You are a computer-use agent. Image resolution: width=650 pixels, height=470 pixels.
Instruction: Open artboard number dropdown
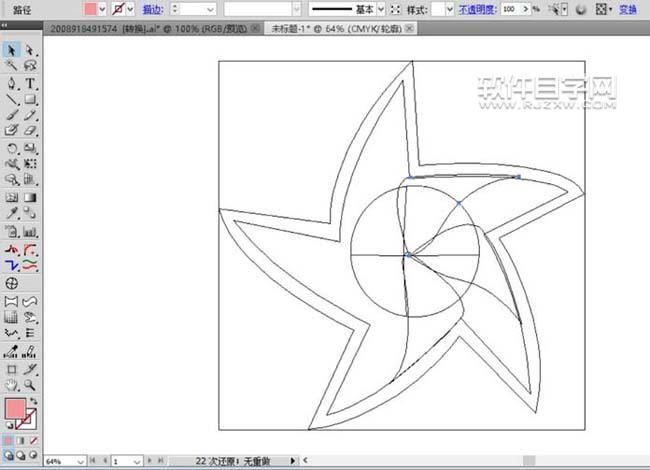click(137, 461)
